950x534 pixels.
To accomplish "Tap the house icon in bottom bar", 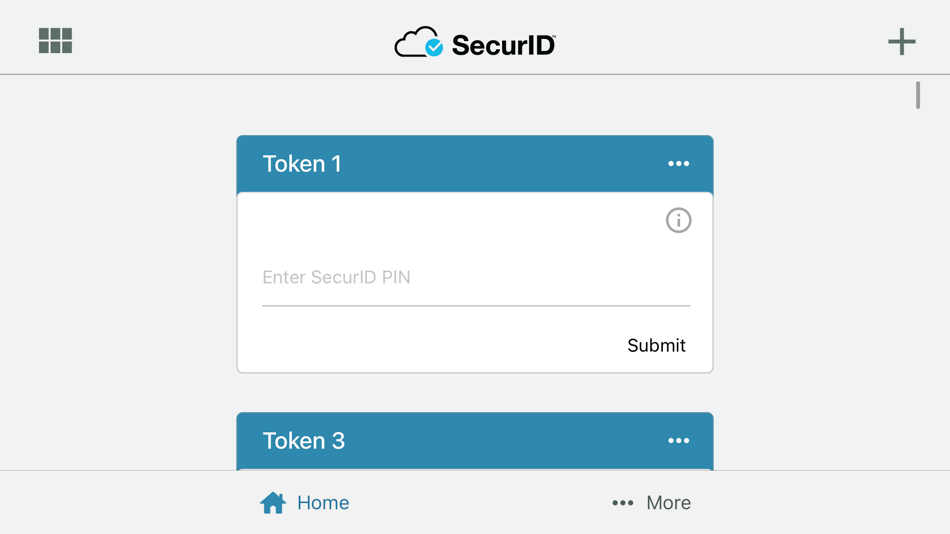I will pos(273,502).
